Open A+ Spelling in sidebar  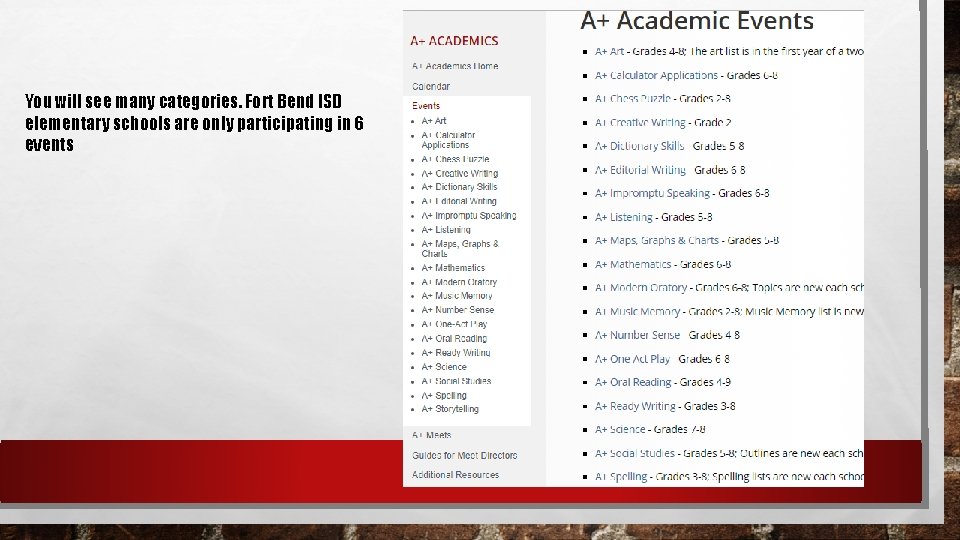444,396
